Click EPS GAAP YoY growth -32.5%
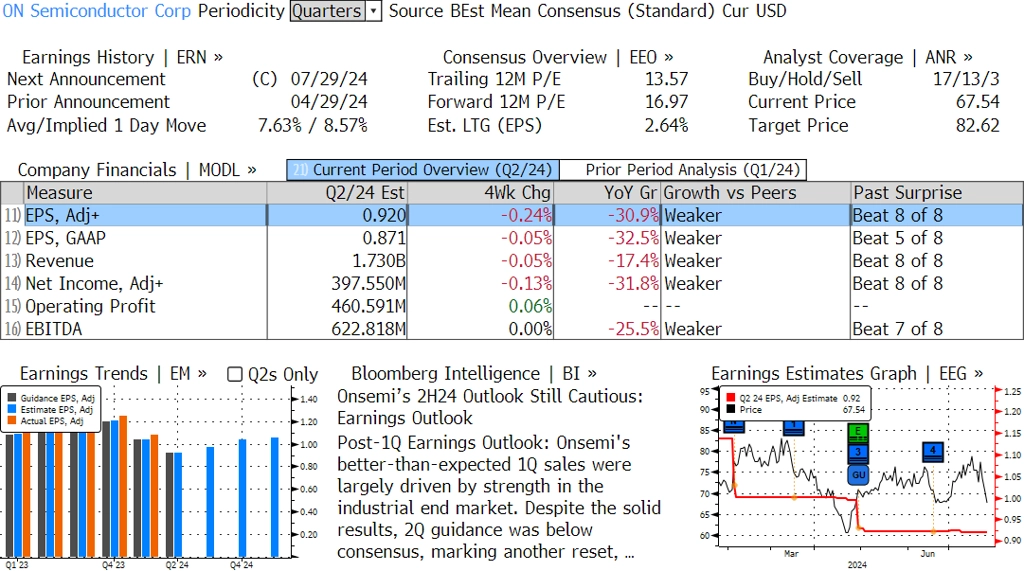Viewport: 1024px width, 571px height. [x=633, y=238]
